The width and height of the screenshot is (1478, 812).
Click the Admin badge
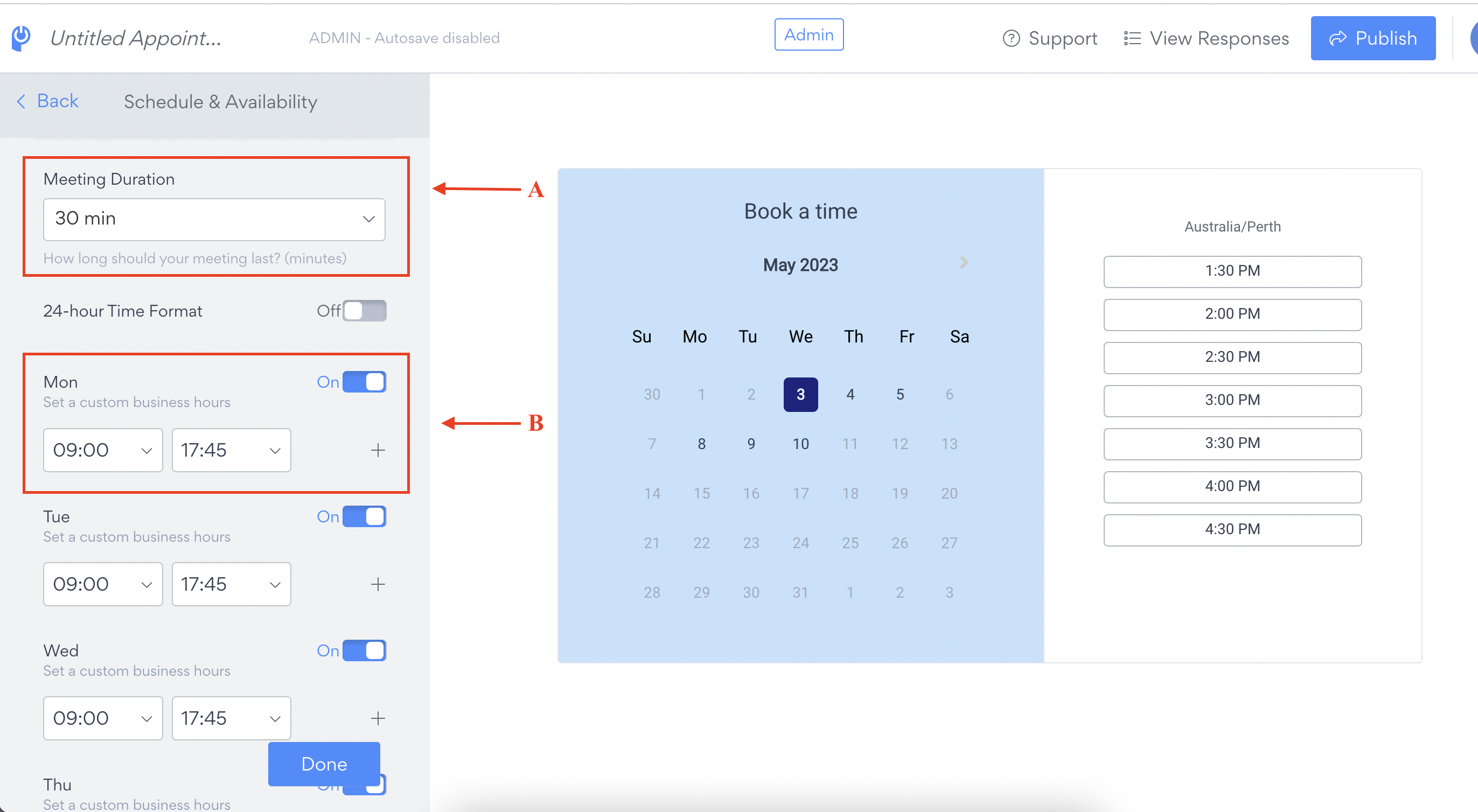(x=809, y=34)
